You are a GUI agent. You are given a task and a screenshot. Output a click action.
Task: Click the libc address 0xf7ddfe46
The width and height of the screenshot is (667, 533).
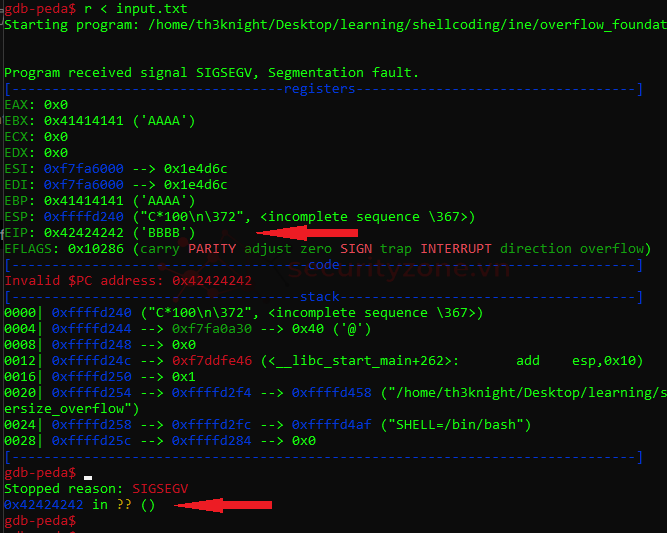point(212,361)
